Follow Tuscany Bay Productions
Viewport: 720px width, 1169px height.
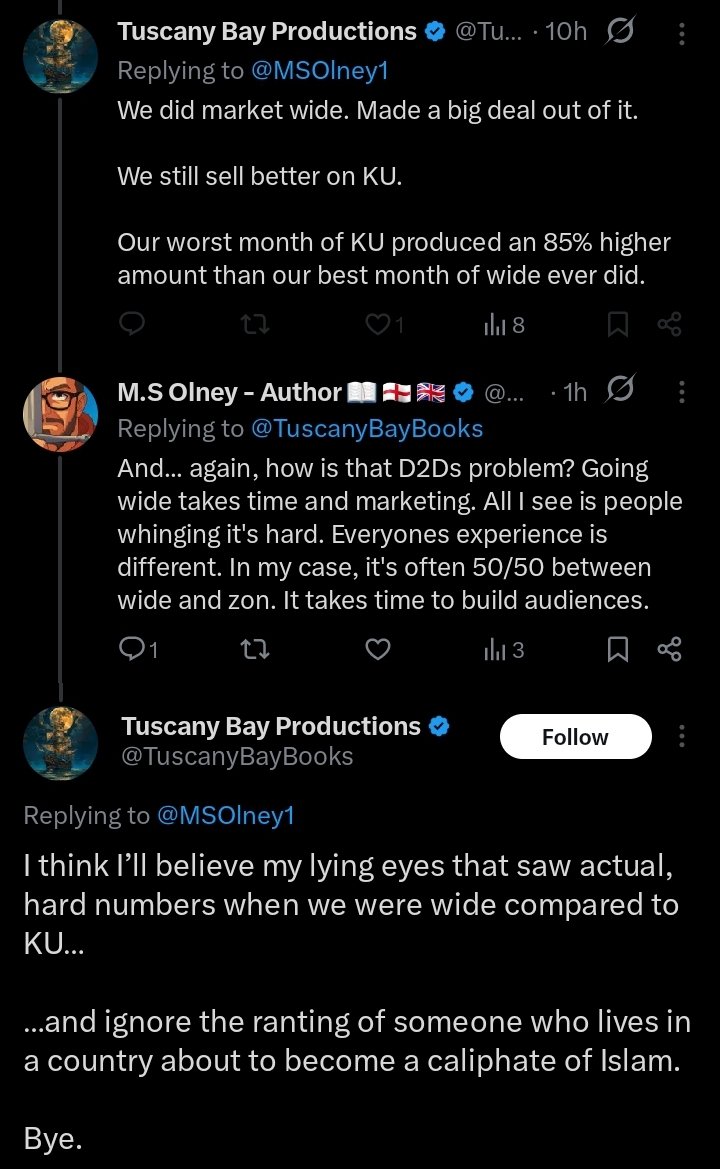(x=574, y=737)
